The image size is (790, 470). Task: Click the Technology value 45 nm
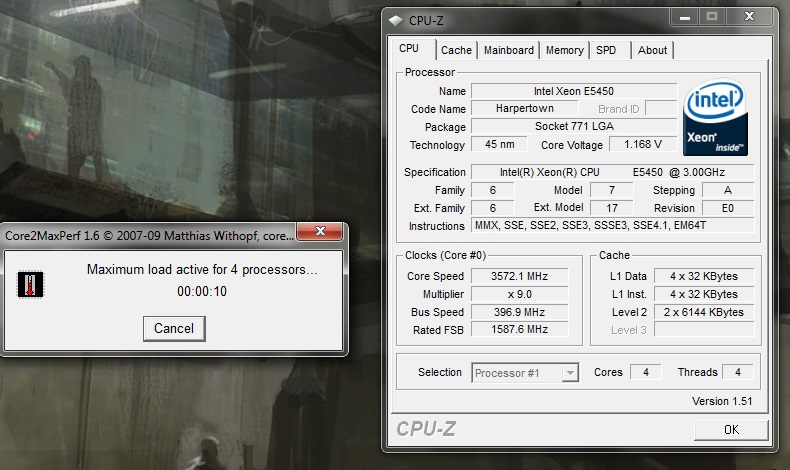click(499, 144)
